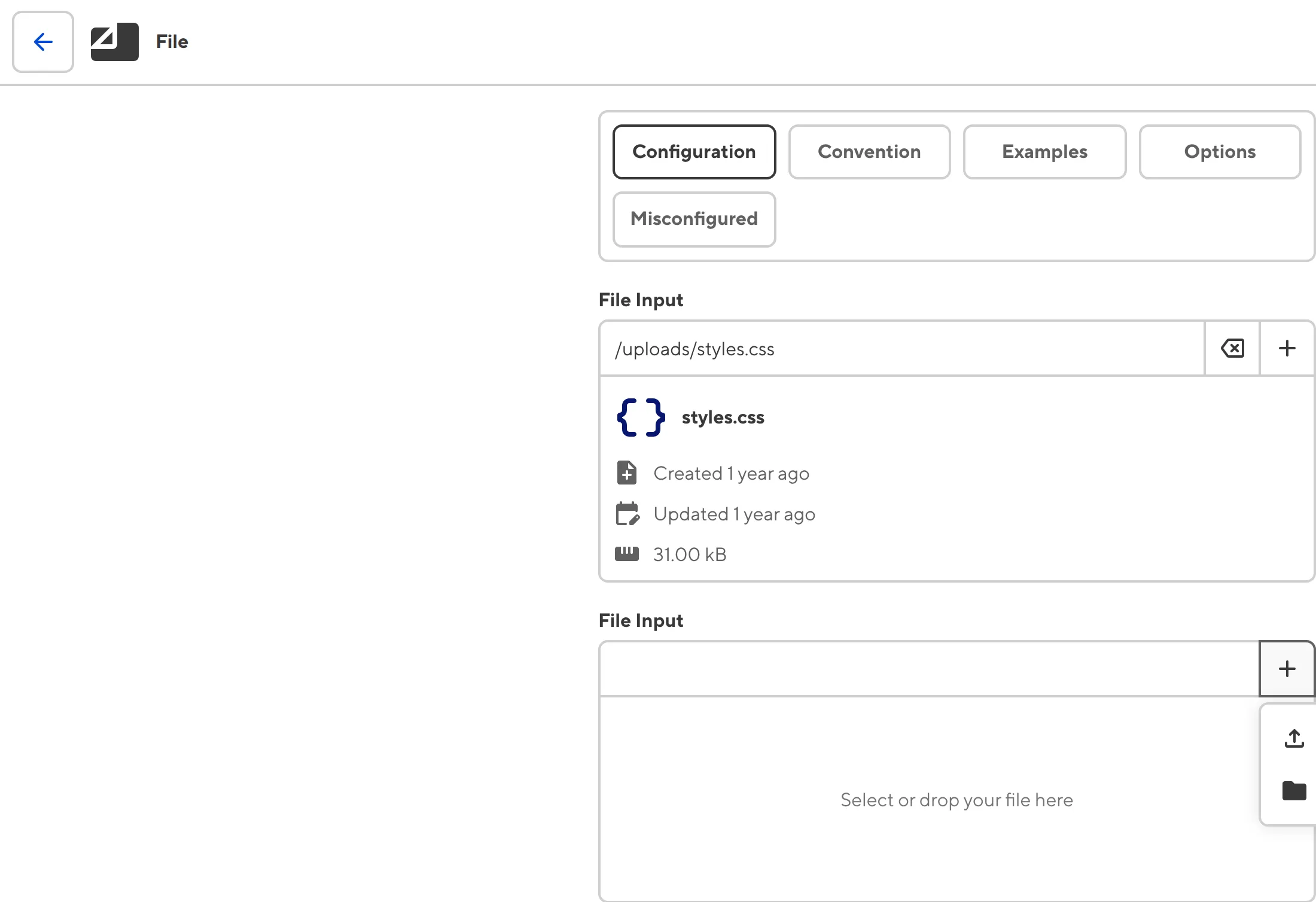This screenshot has width=1316, height=902.
Task: Click the plus icon next to first File Input
Action: tap(1287, 348)
